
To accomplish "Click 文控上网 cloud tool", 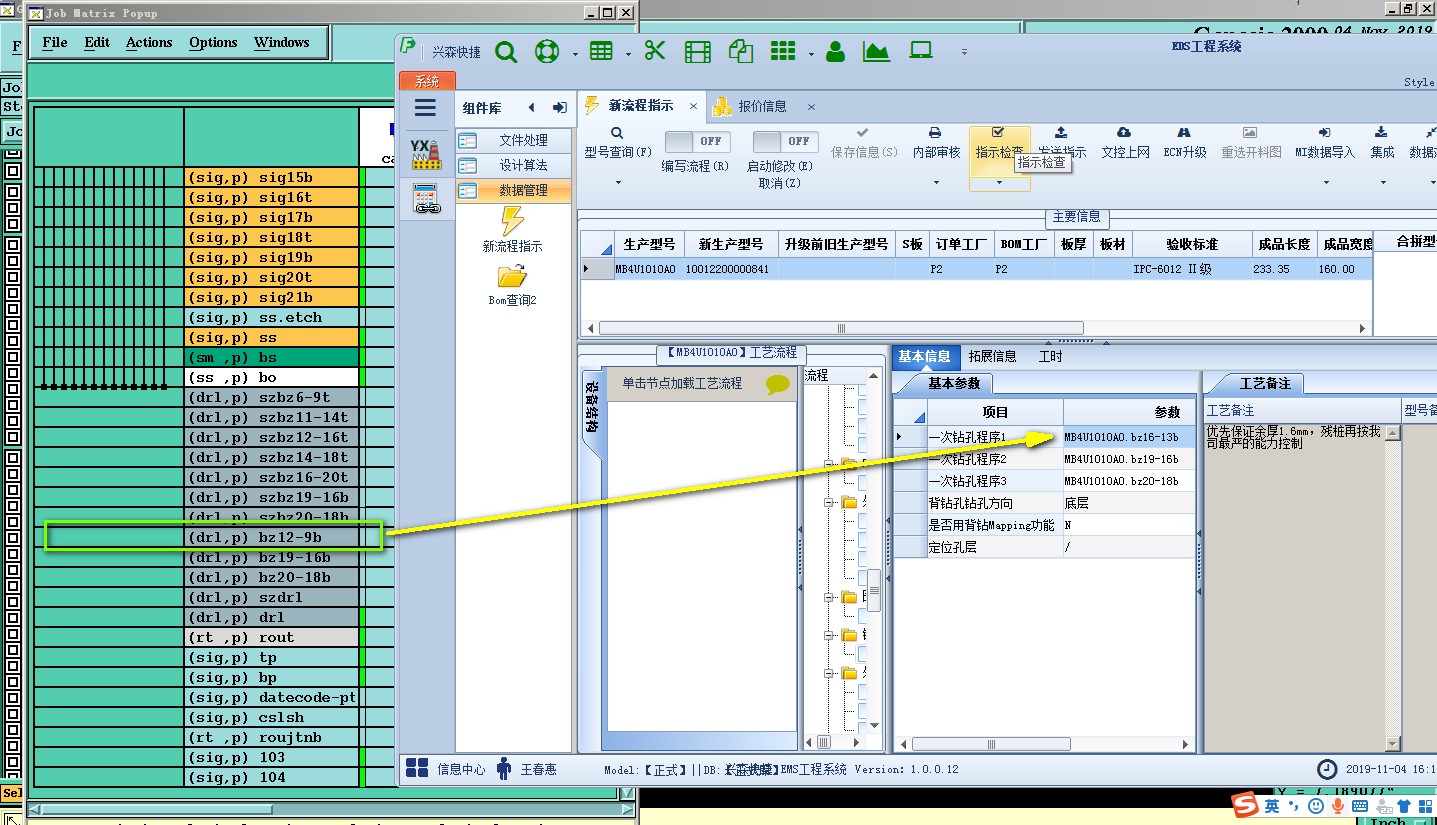I will point(1125,143).
